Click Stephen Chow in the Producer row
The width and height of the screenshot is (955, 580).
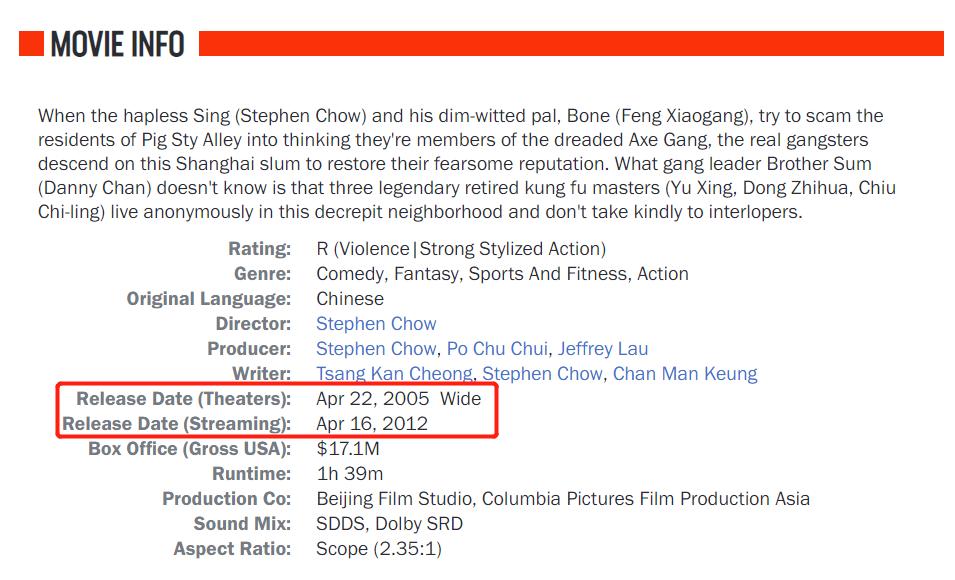(376, 349)
